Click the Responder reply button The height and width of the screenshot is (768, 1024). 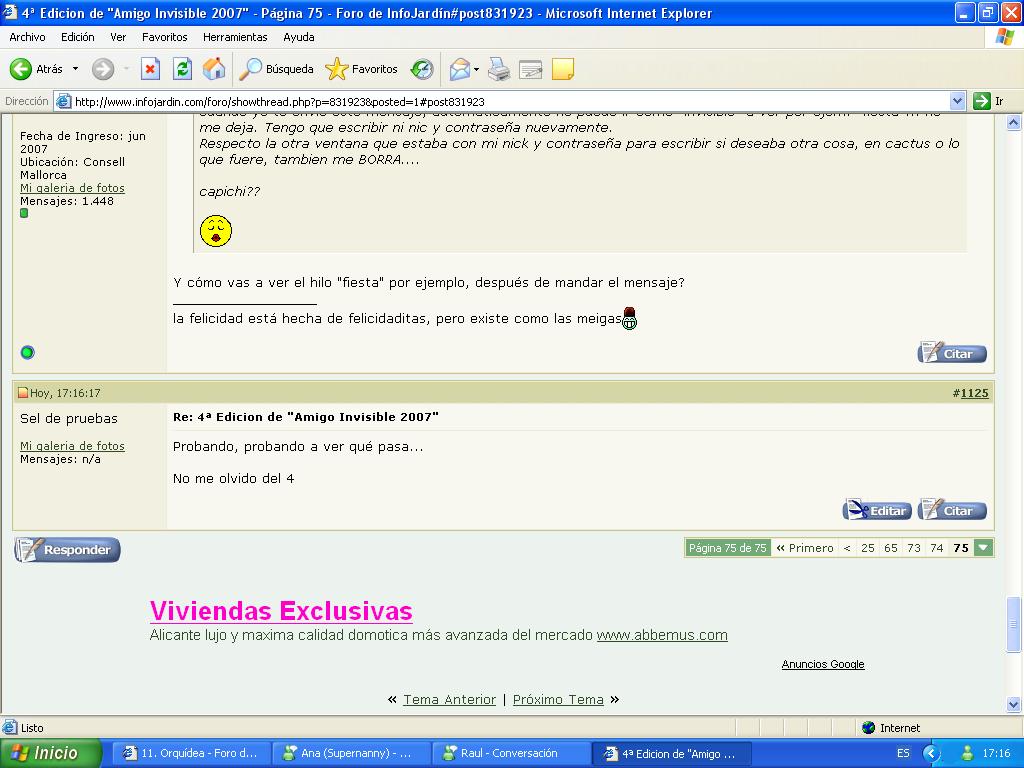pos(67,550)
